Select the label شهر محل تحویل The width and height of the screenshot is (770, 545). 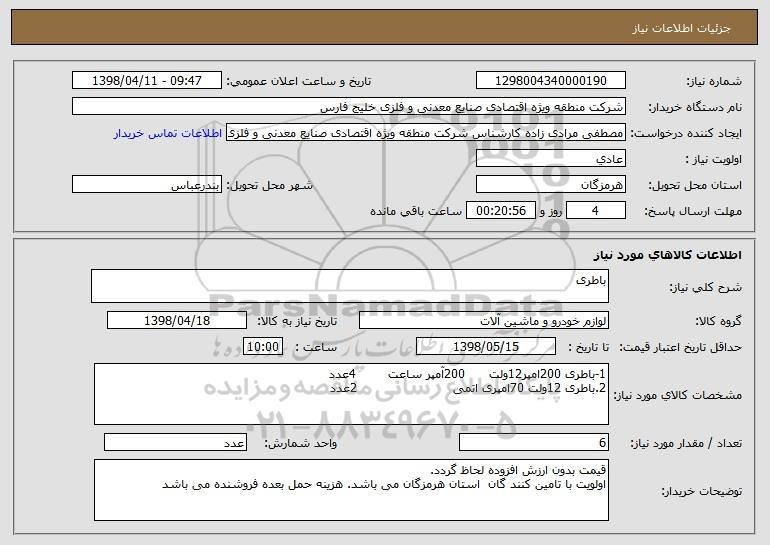[x=269, y=185]
